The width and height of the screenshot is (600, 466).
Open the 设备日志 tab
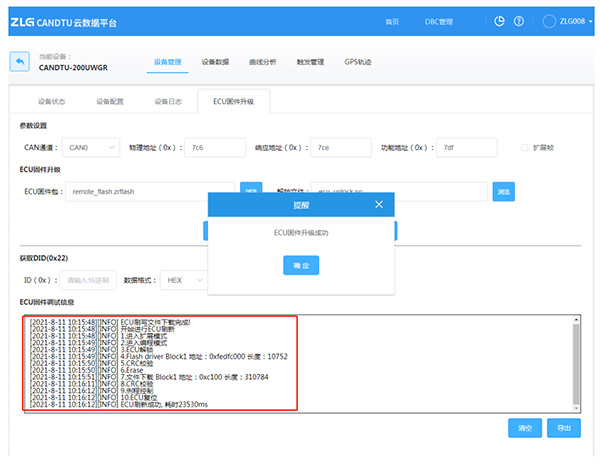168,102
